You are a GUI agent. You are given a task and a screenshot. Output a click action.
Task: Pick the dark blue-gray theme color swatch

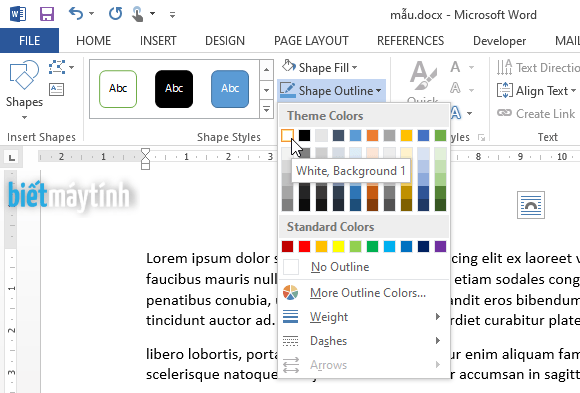pos(338,135)
